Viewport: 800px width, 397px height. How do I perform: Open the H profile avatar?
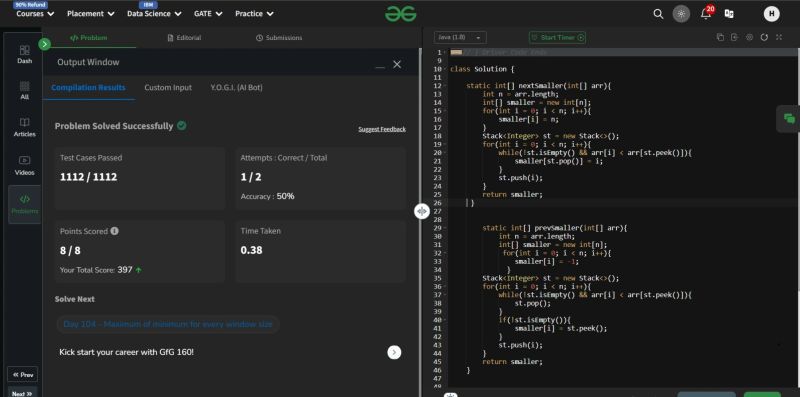pyautogui.click(x=771, y=14)
